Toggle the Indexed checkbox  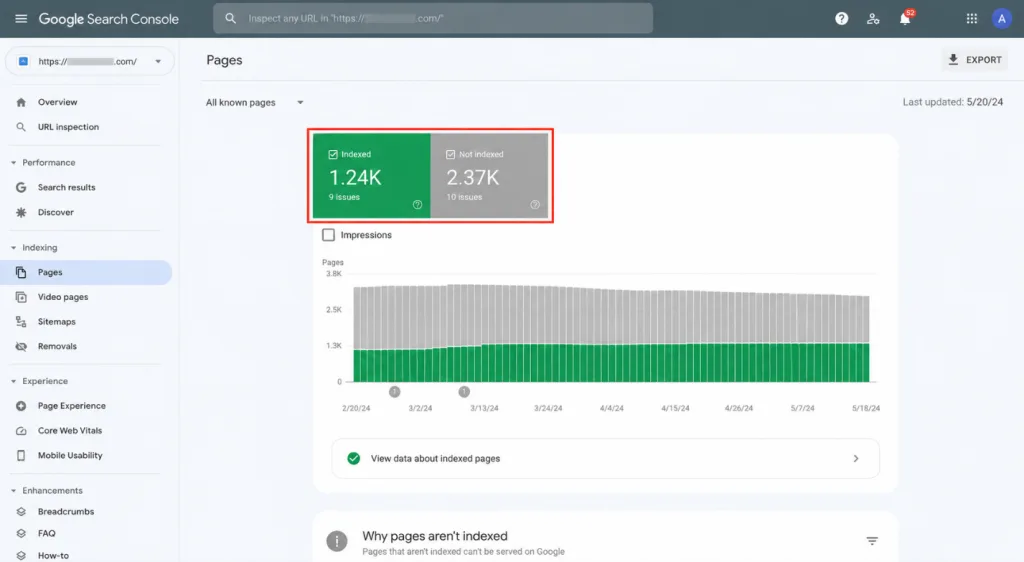click(333, 155)
